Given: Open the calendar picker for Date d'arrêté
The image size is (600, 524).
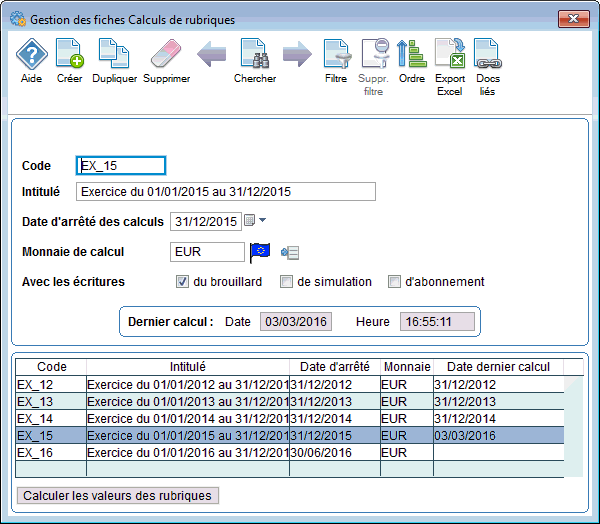Looking at the screenshot, I should 250,221.
